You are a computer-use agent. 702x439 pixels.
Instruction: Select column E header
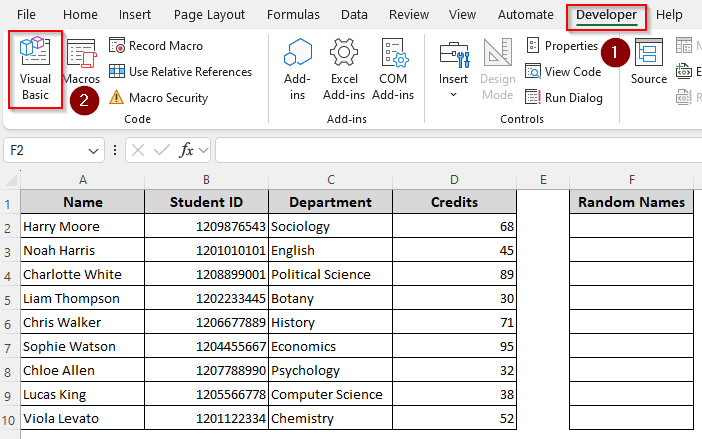click(543, 179)
